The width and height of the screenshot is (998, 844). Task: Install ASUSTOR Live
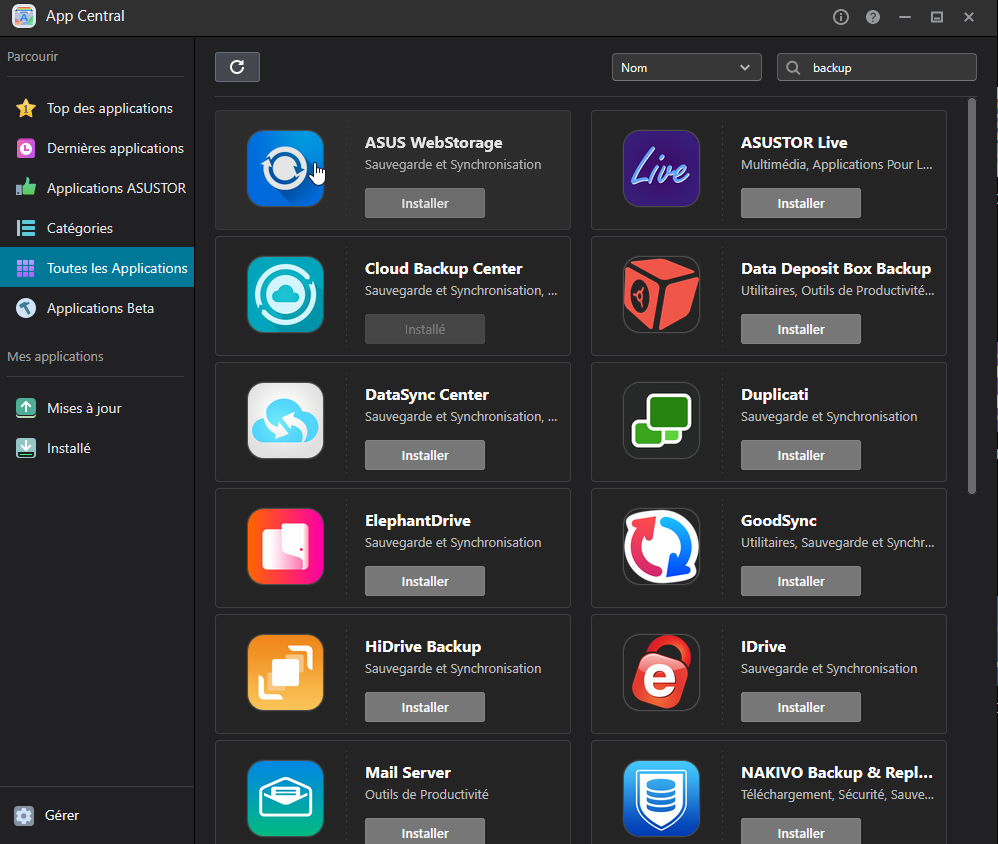801,203
